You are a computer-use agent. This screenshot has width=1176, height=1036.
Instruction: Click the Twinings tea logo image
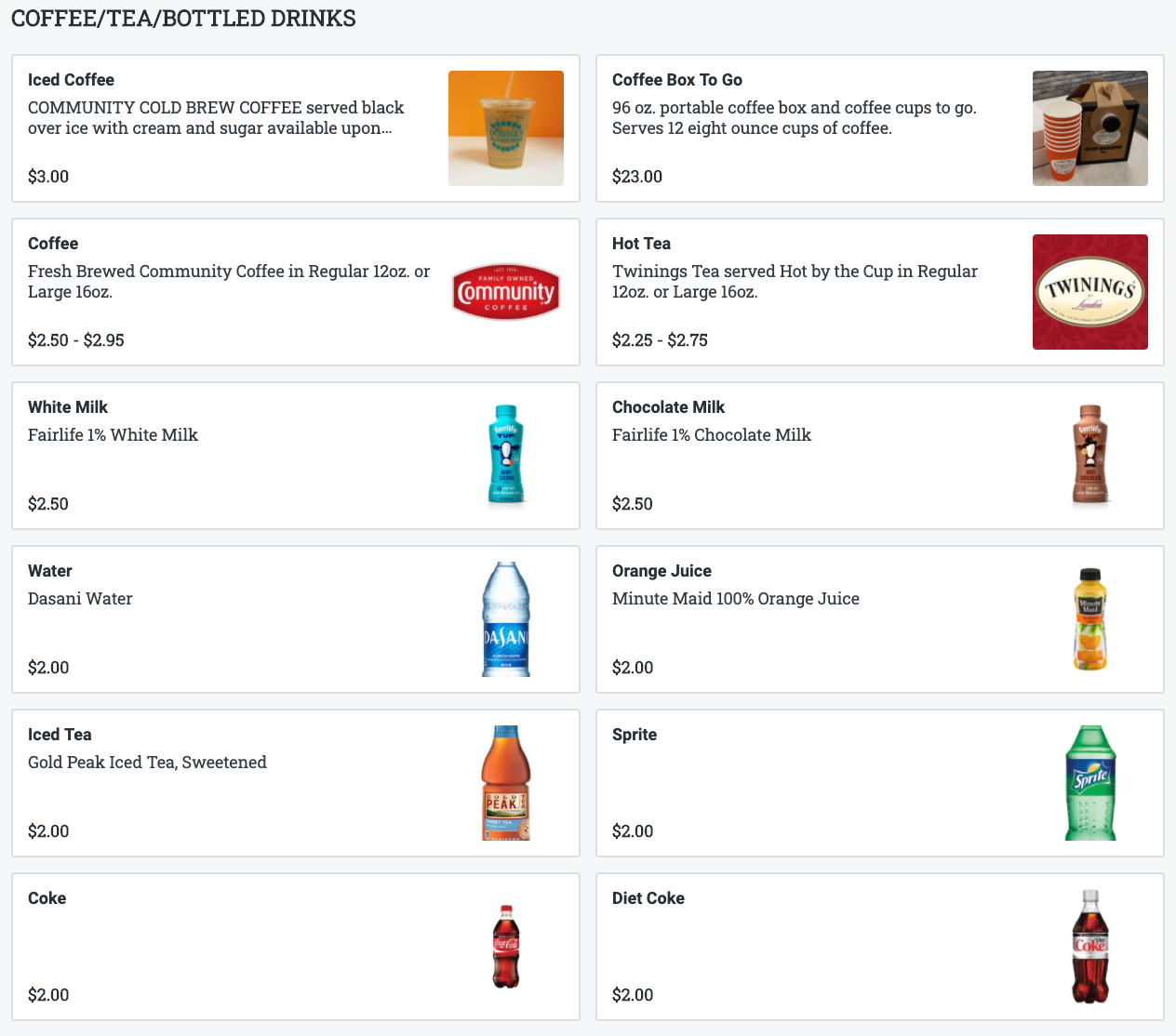click(1089, 292)
